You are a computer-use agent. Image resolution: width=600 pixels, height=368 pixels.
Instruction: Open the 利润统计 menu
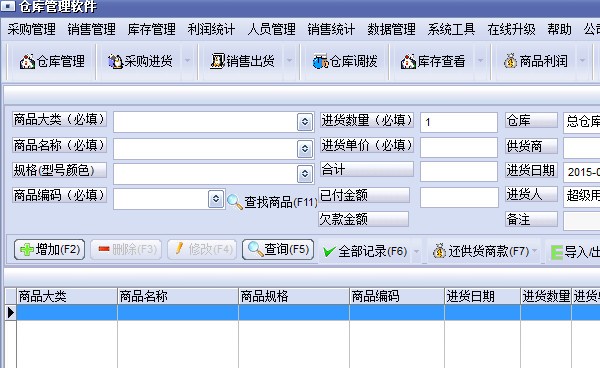(211, 29)
